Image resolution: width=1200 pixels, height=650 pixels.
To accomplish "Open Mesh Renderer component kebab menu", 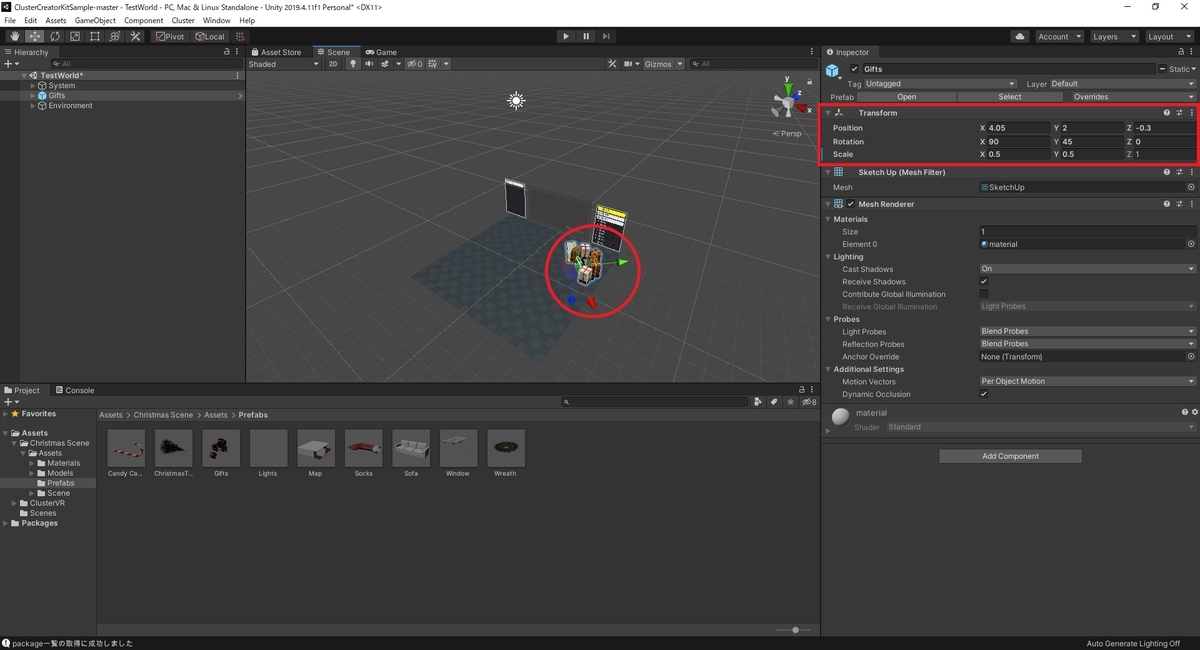I will click(1191, 204).
